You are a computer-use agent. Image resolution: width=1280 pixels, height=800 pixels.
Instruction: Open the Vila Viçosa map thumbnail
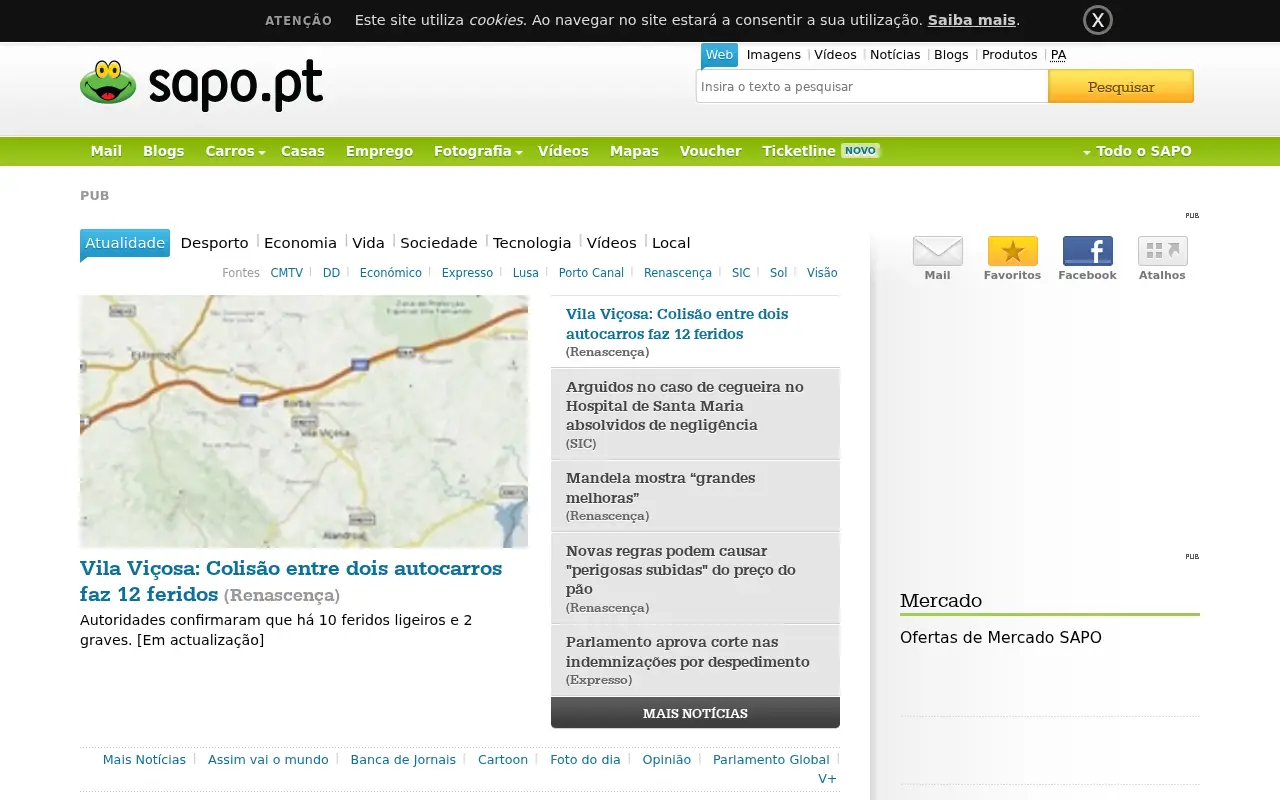coord(304,421)
